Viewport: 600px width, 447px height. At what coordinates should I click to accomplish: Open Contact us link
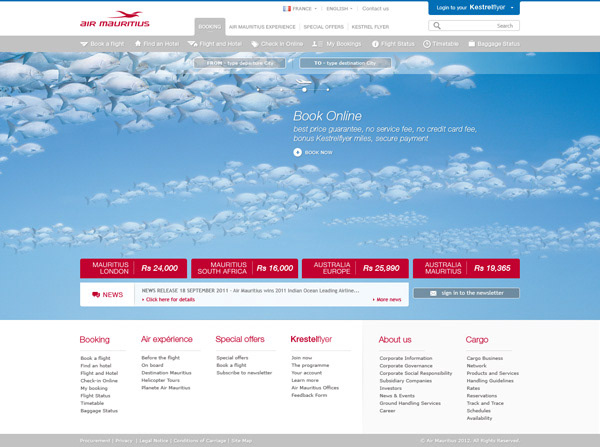tap(375, 8)
